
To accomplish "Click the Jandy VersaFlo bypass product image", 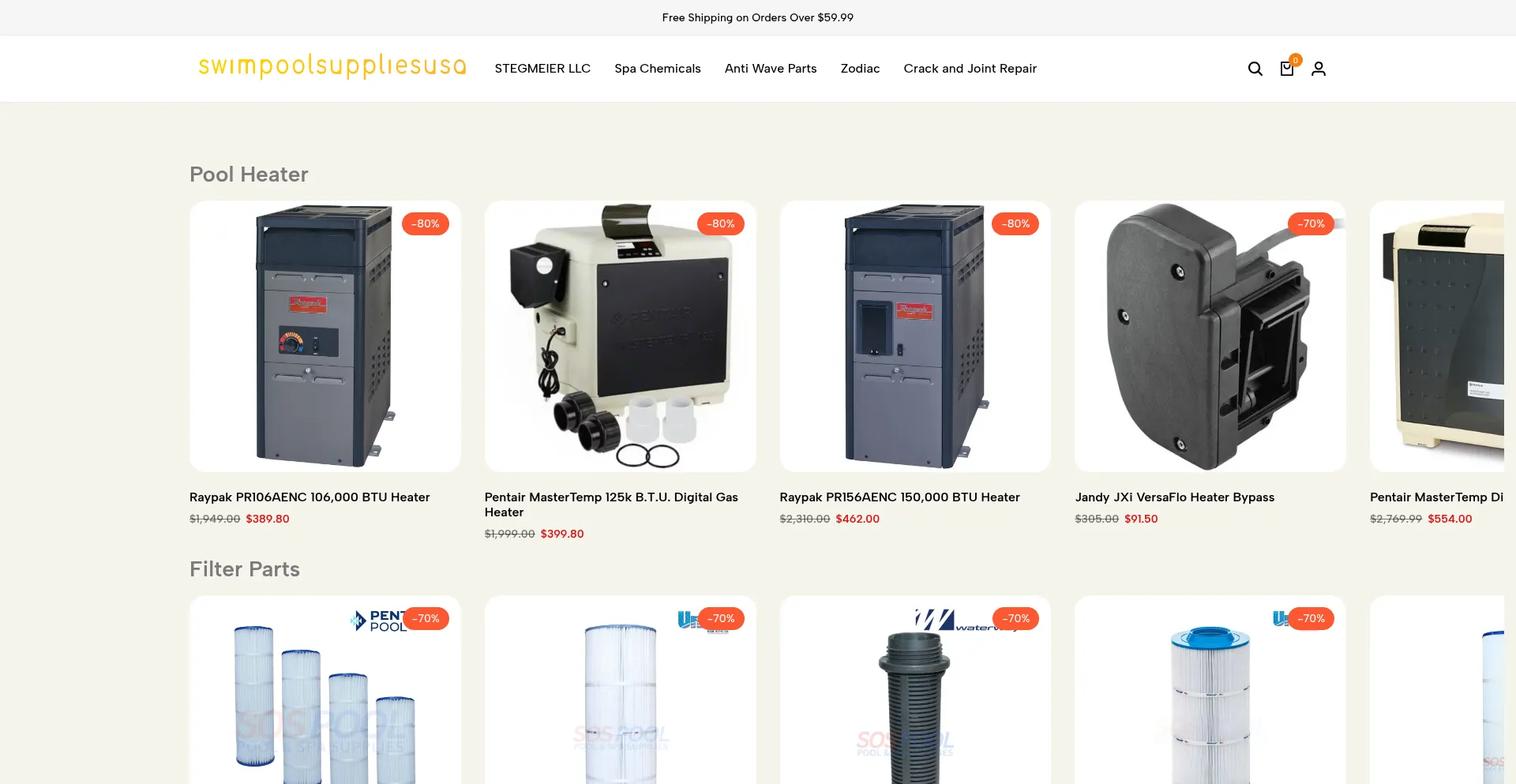I will [1210, 336].
